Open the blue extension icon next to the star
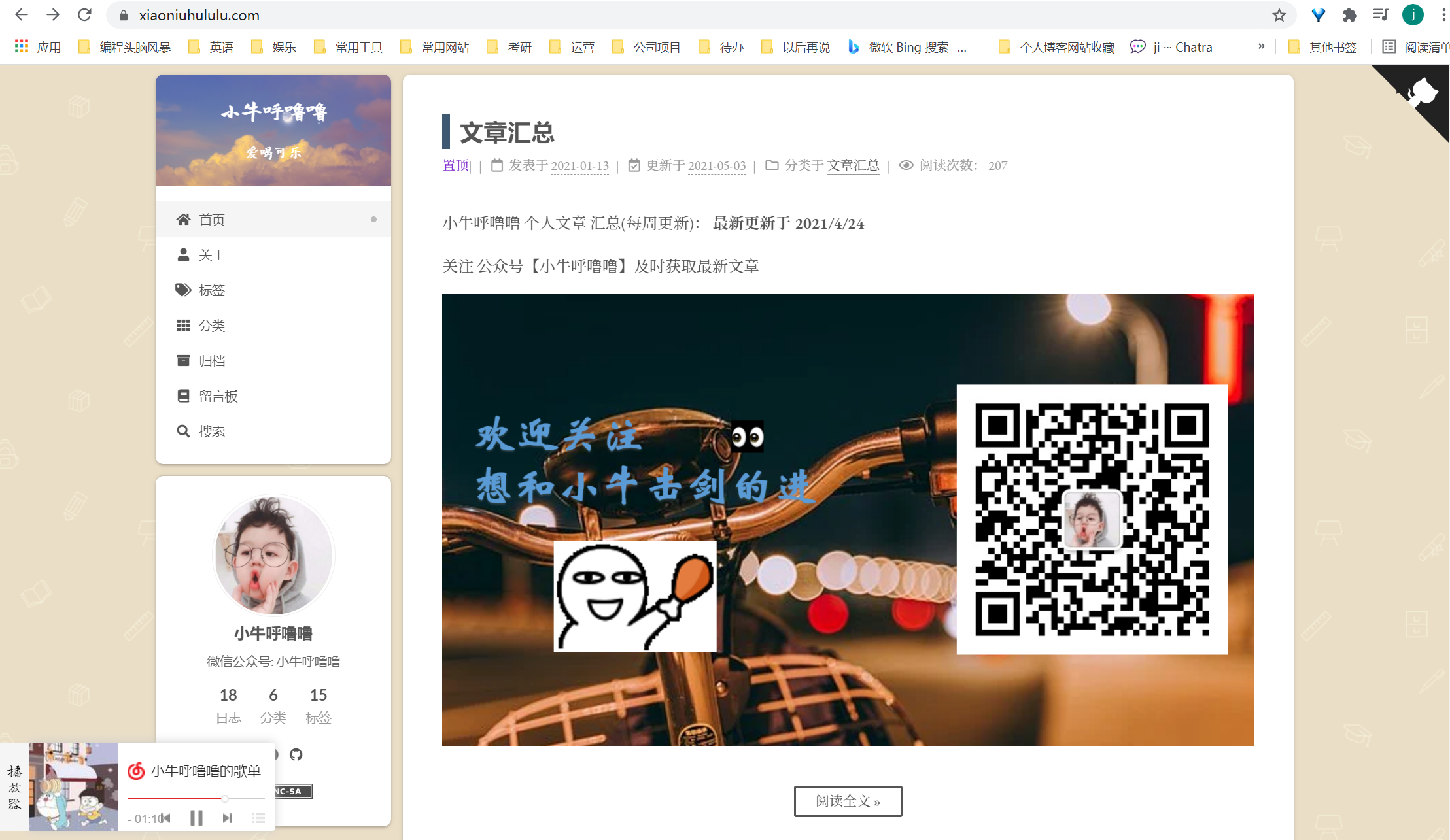 click(1318, 15)
